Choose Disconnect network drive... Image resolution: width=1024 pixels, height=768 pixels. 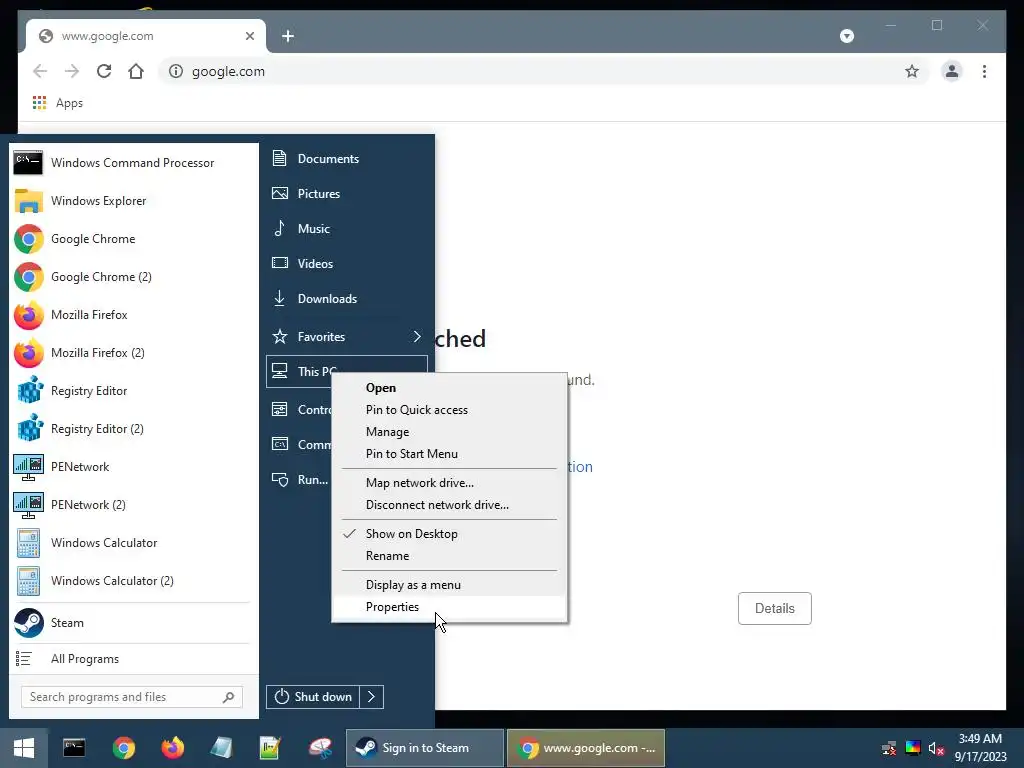pos(449,505)
